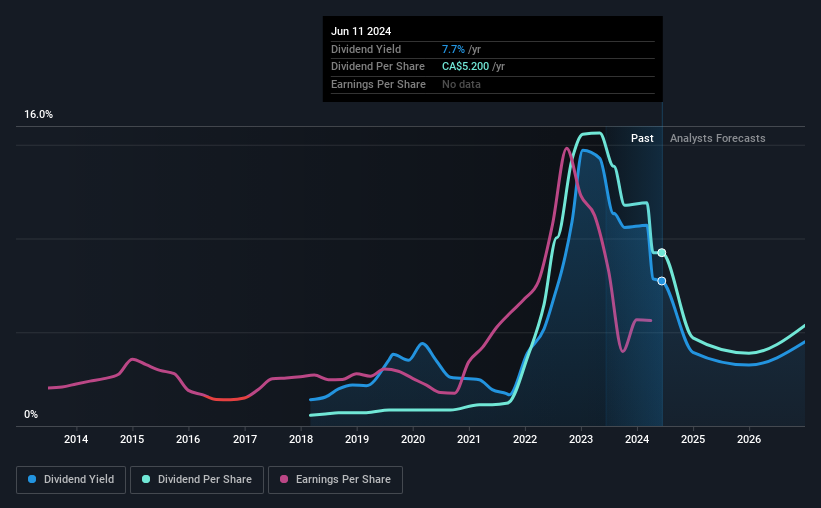Click the 16.0% y-axis label
The width and height of the screenshot is (821, 508).
click(38, 115)
